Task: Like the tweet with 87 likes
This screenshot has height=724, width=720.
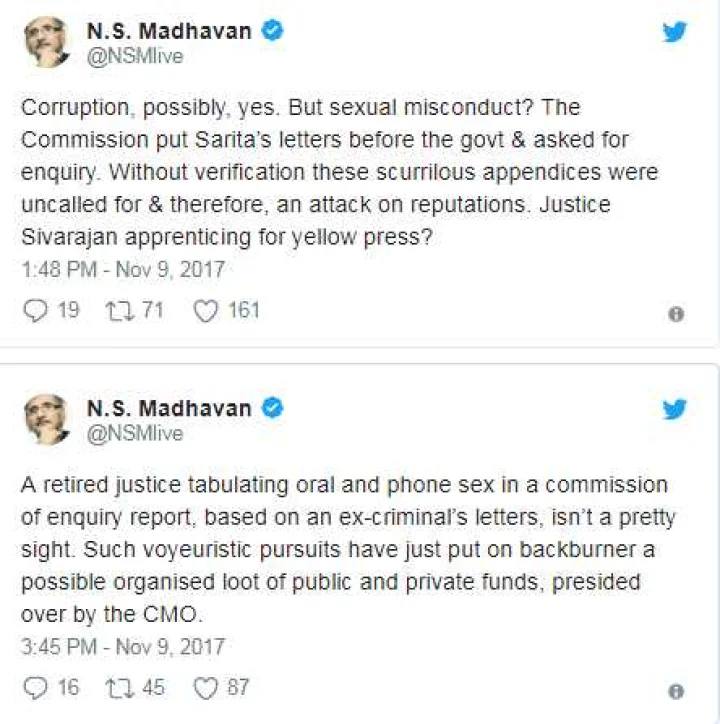Action: tap(205, 688)
